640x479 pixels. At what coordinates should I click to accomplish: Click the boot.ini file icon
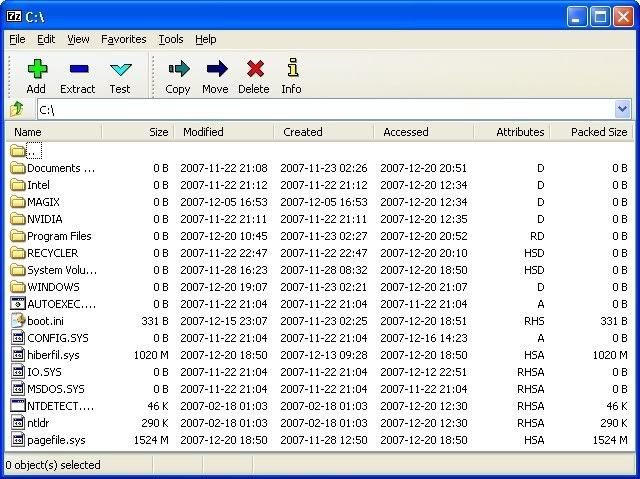pos(18,321)
